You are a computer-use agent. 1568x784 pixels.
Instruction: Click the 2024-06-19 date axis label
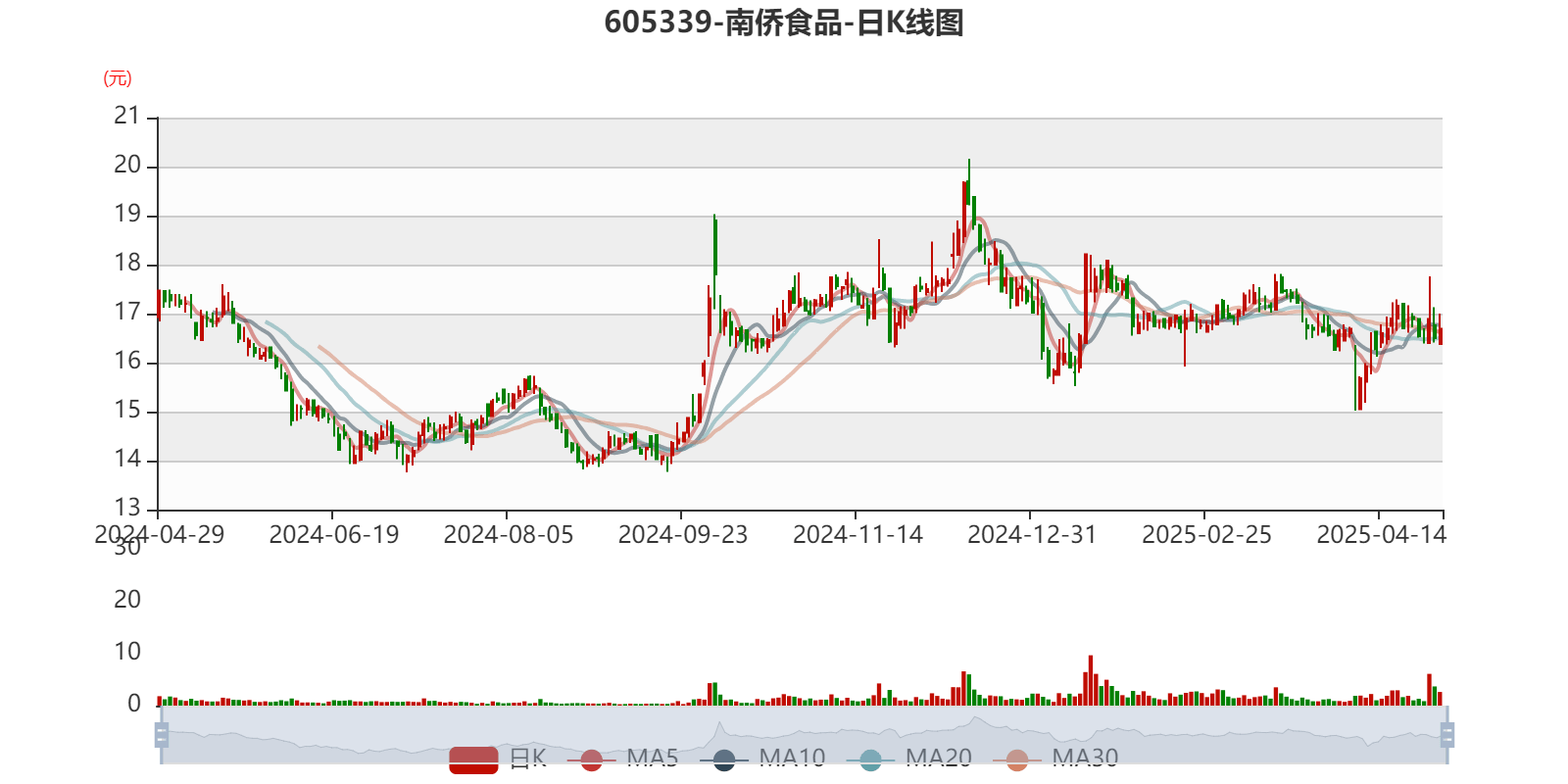334,535
